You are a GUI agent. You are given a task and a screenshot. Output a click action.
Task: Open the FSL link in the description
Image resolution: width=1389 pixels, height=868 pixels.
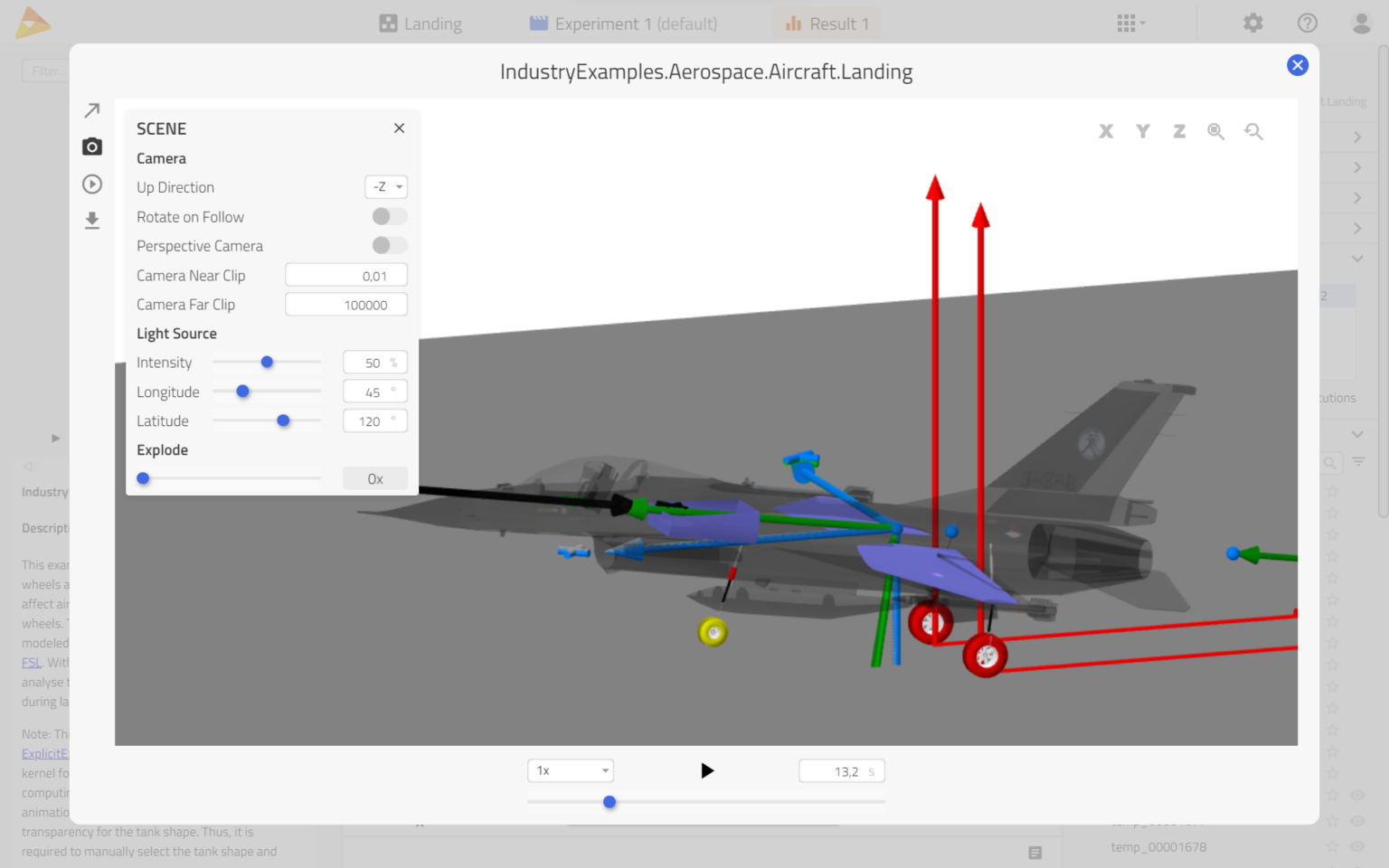[32, 663]
